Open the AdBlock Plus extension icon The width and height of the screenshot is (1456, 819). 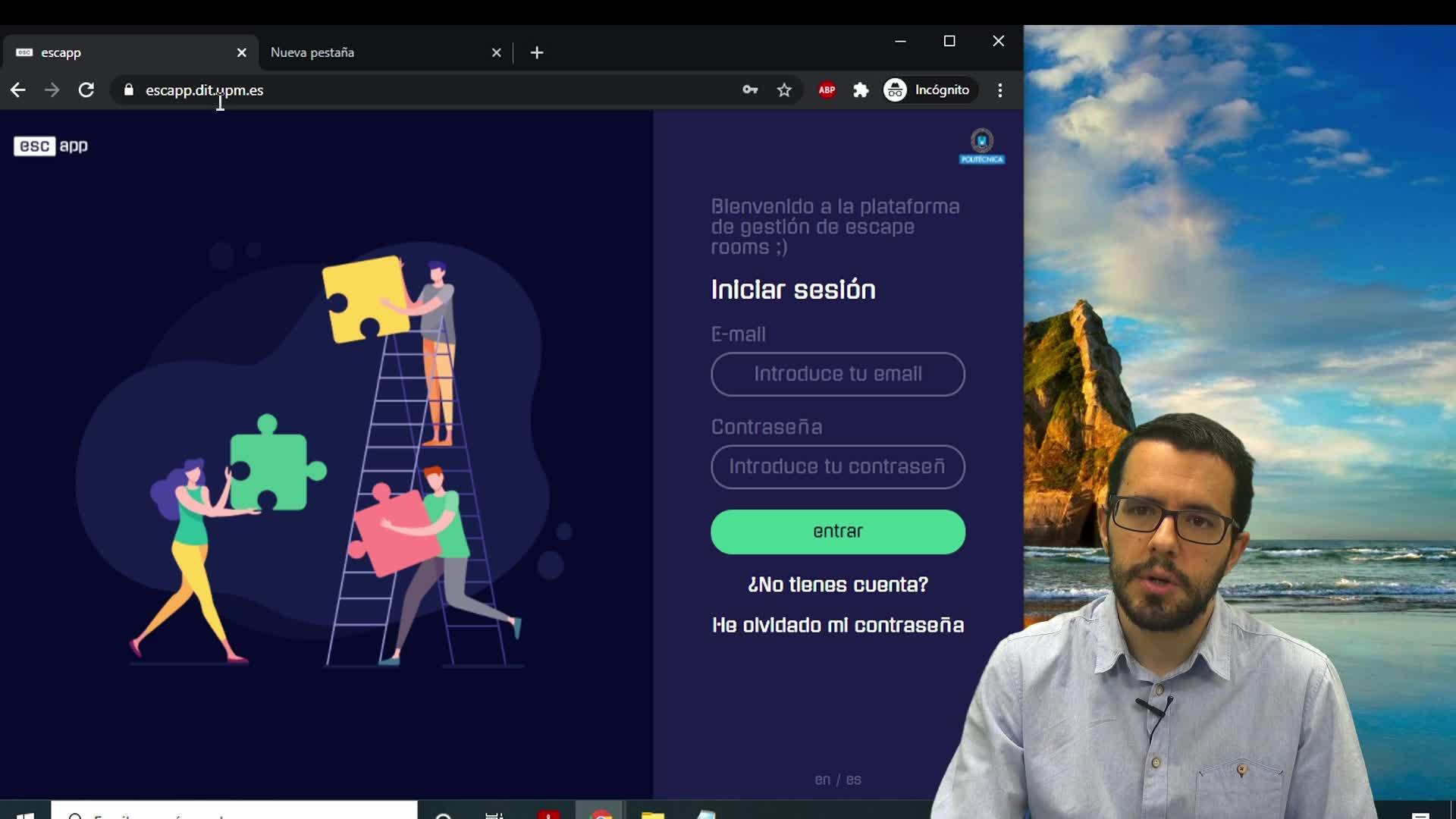tap(827, 90)
